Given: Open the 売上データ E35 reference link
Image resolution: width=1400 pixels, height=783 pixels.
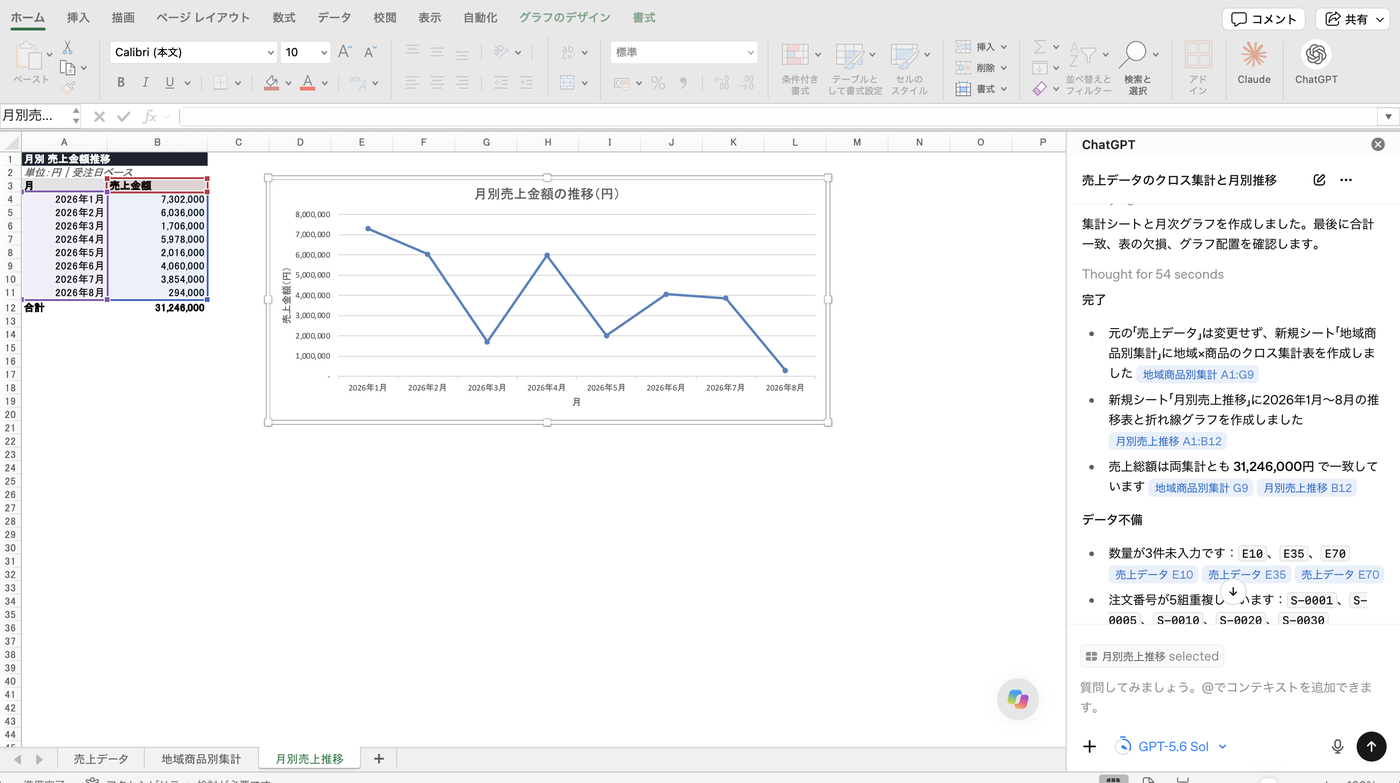Looking at the screenshot, I should tap(1246, 575).
